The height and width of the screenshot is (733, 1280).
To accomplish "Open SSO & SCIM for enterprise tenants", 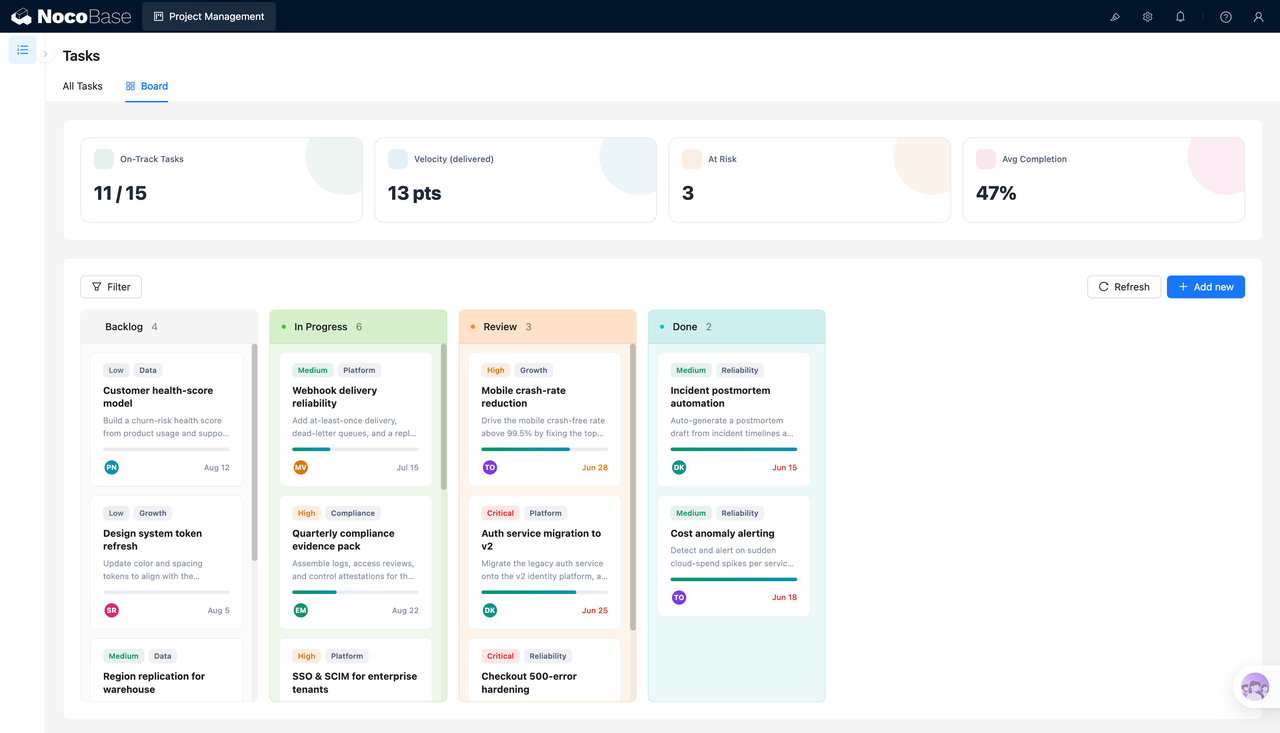I will click(355, 670).
